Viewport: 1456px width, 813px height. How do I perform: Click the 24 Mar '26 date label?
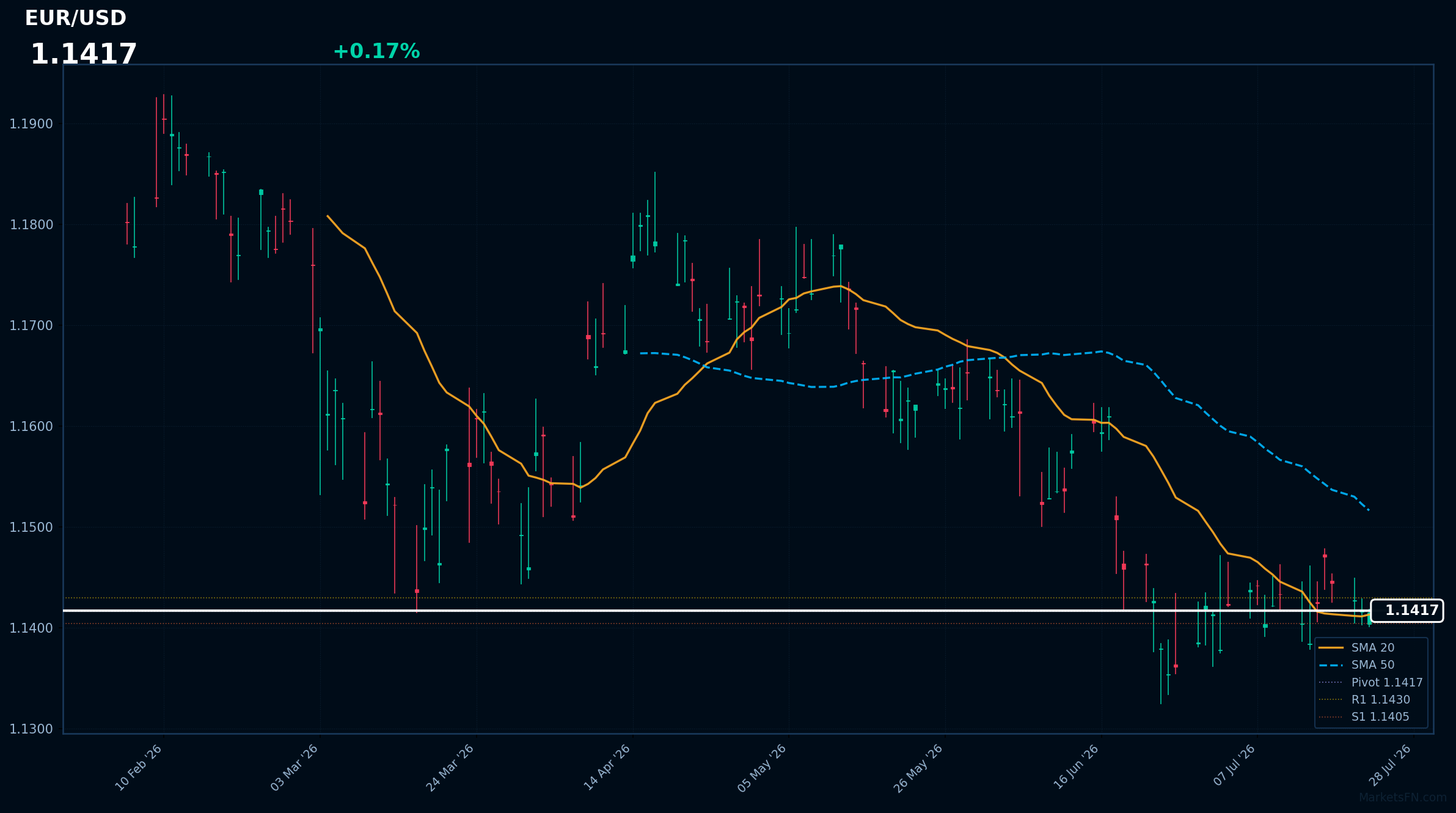[451, 768]
